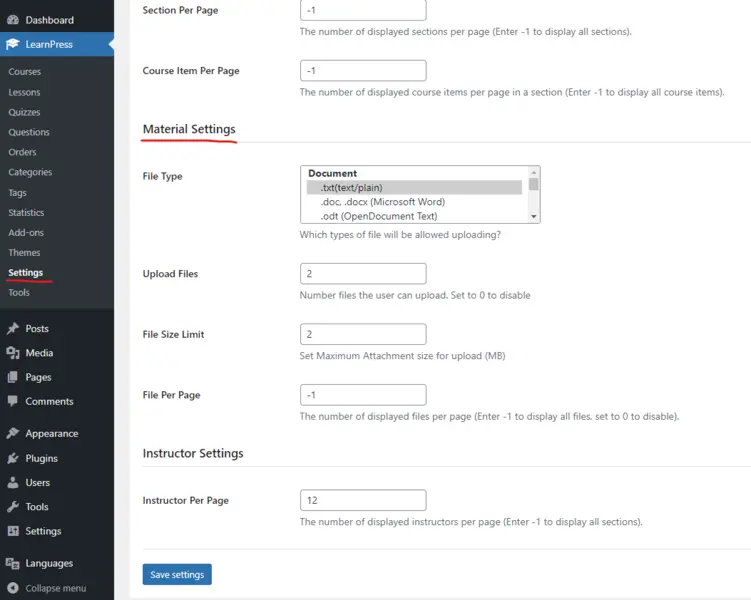Click the Appearance paintbrush icon
This screenshot has width=751, height=600.
(x=13, y=433)
